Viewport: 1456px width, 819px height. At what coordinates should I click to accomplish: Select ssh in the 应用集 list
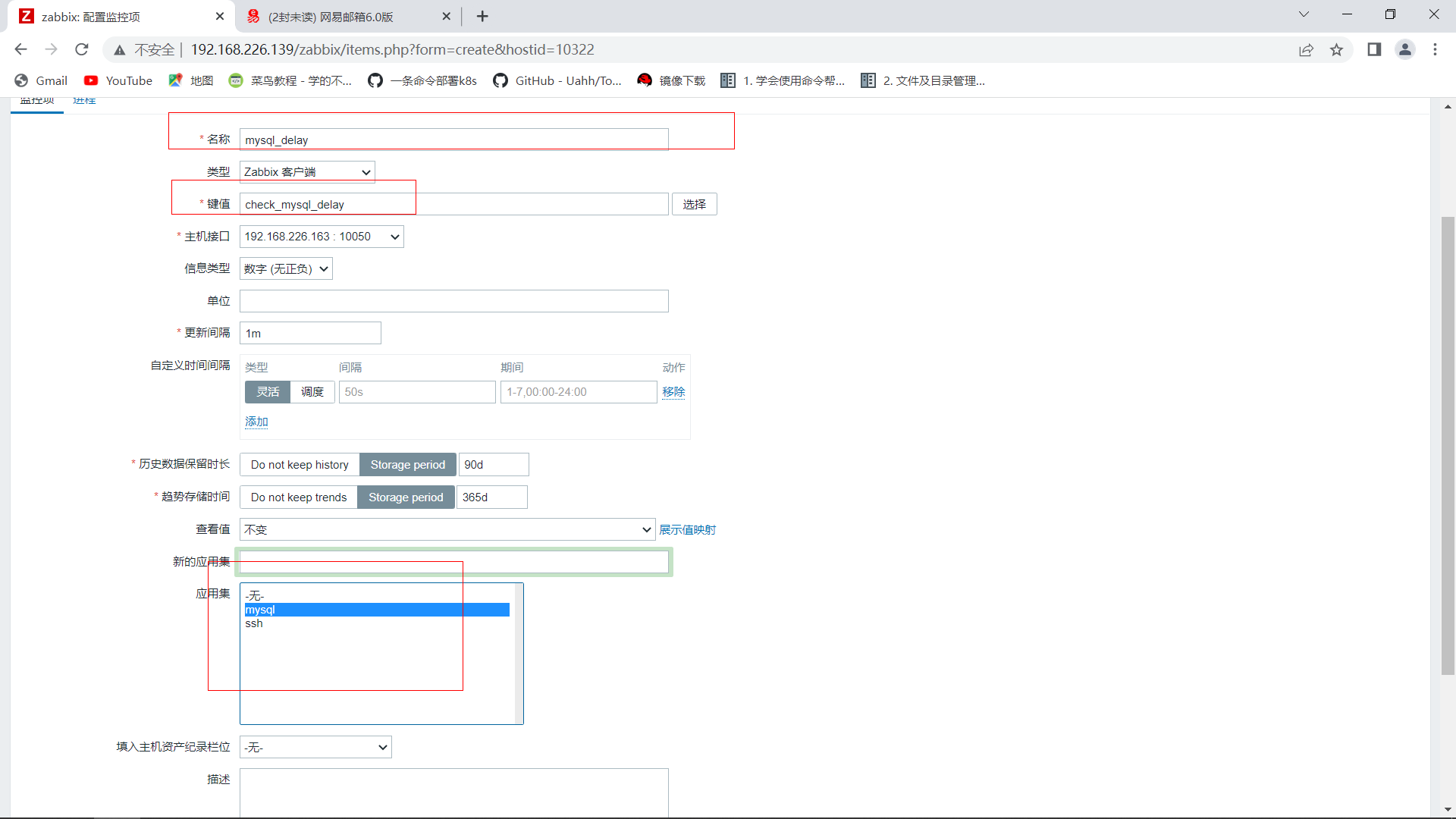pyautogui.click(x=254, y=623)
